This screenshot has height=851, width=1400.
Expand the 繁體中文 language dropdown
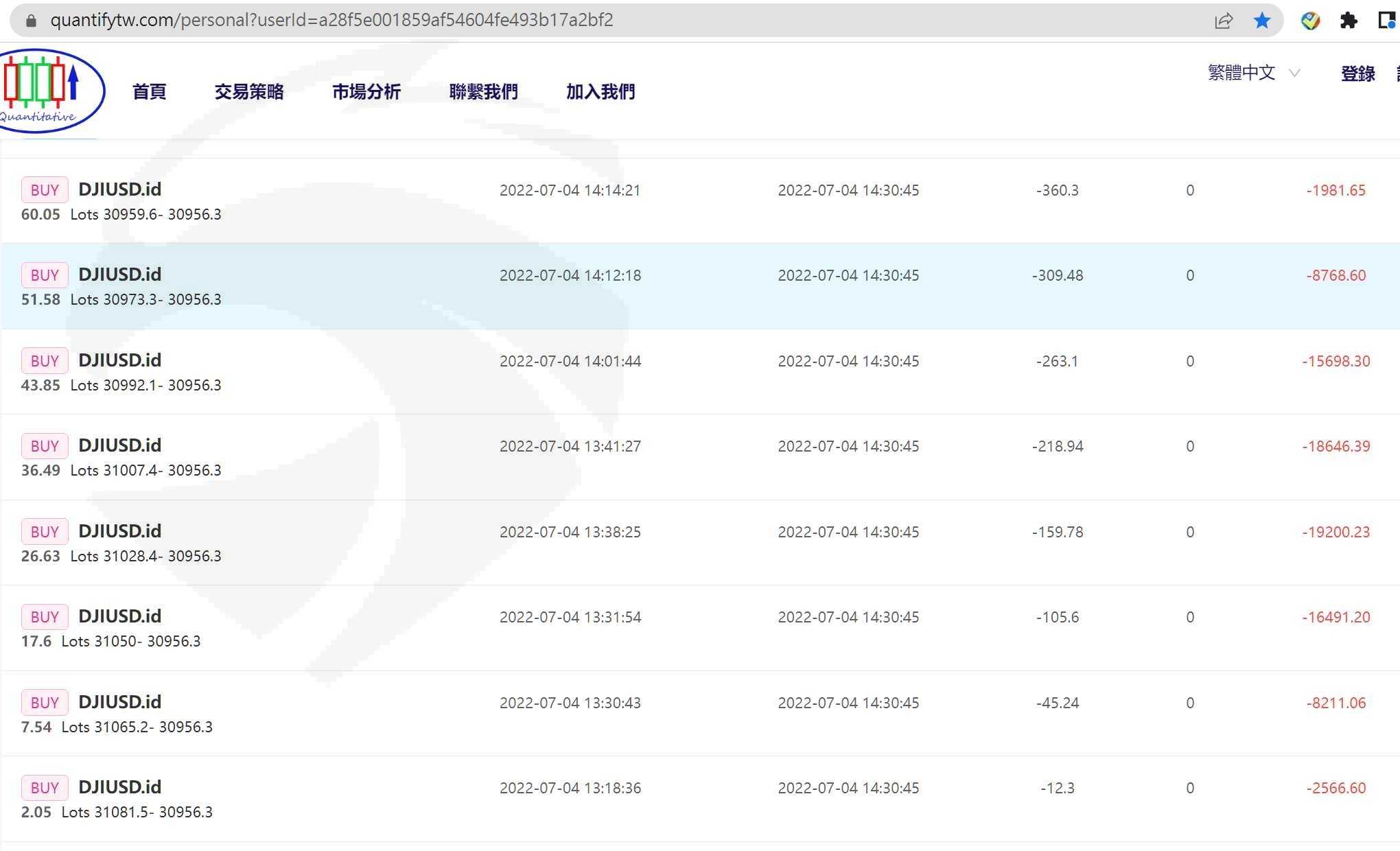tap(1241, 73)
